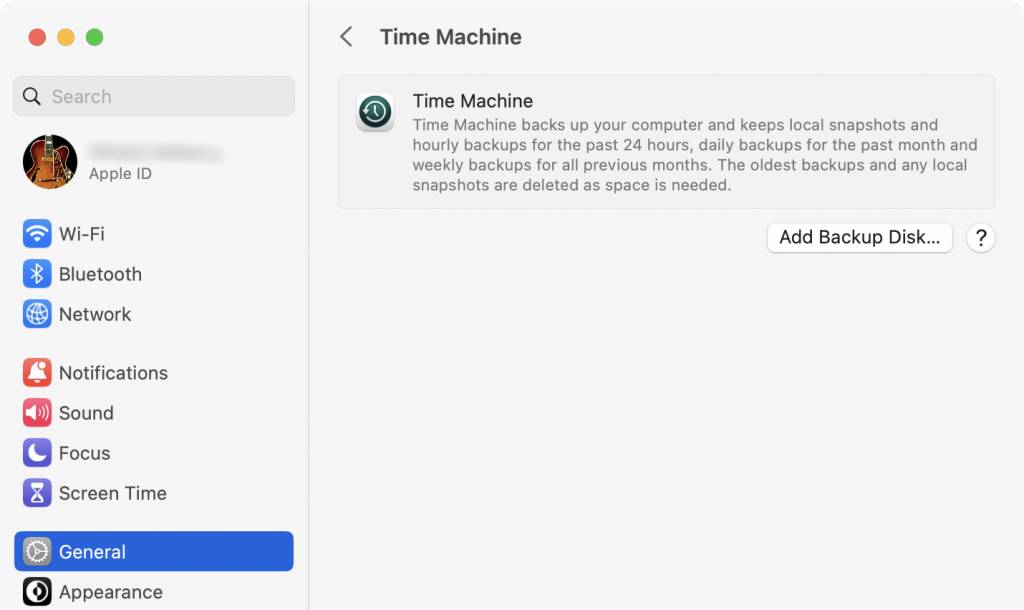Click the Appearance icon in sidebar
This screenshot has height=610, width=1024.
click(x=37, y=592)
